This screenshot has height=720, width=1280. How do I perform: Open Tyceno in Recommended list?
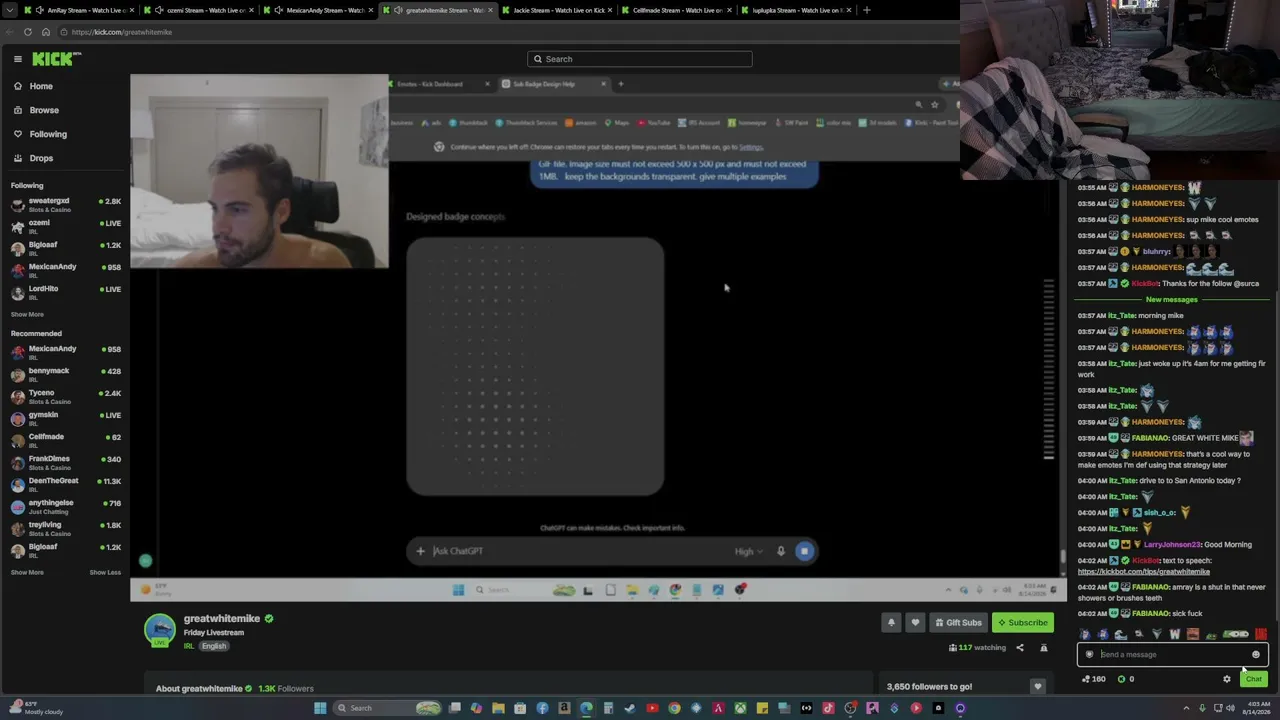(65, 397)
